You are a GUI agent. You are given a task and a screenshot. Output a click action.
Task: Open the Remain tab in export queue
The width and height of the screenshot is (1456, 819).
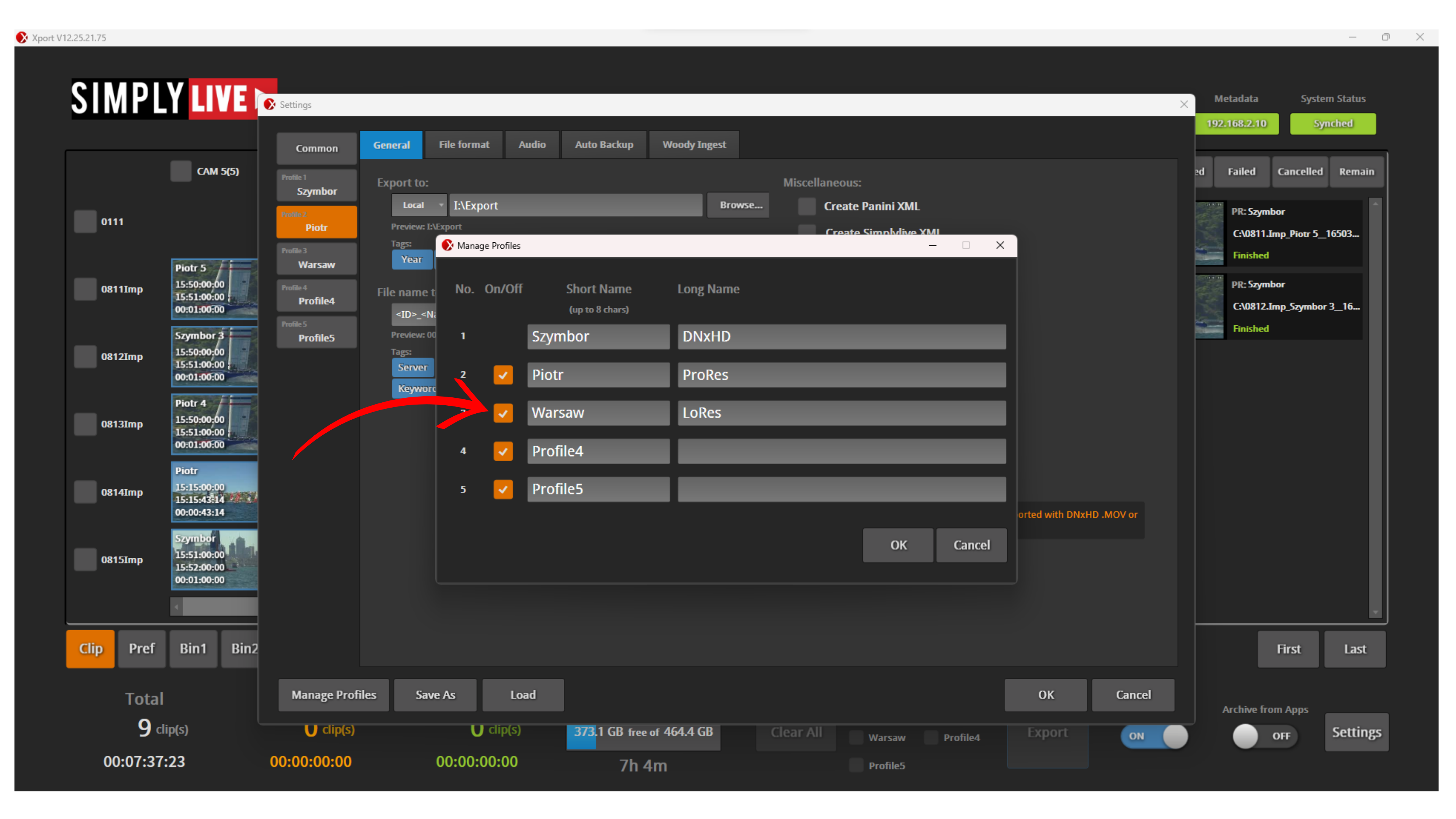1357,171
